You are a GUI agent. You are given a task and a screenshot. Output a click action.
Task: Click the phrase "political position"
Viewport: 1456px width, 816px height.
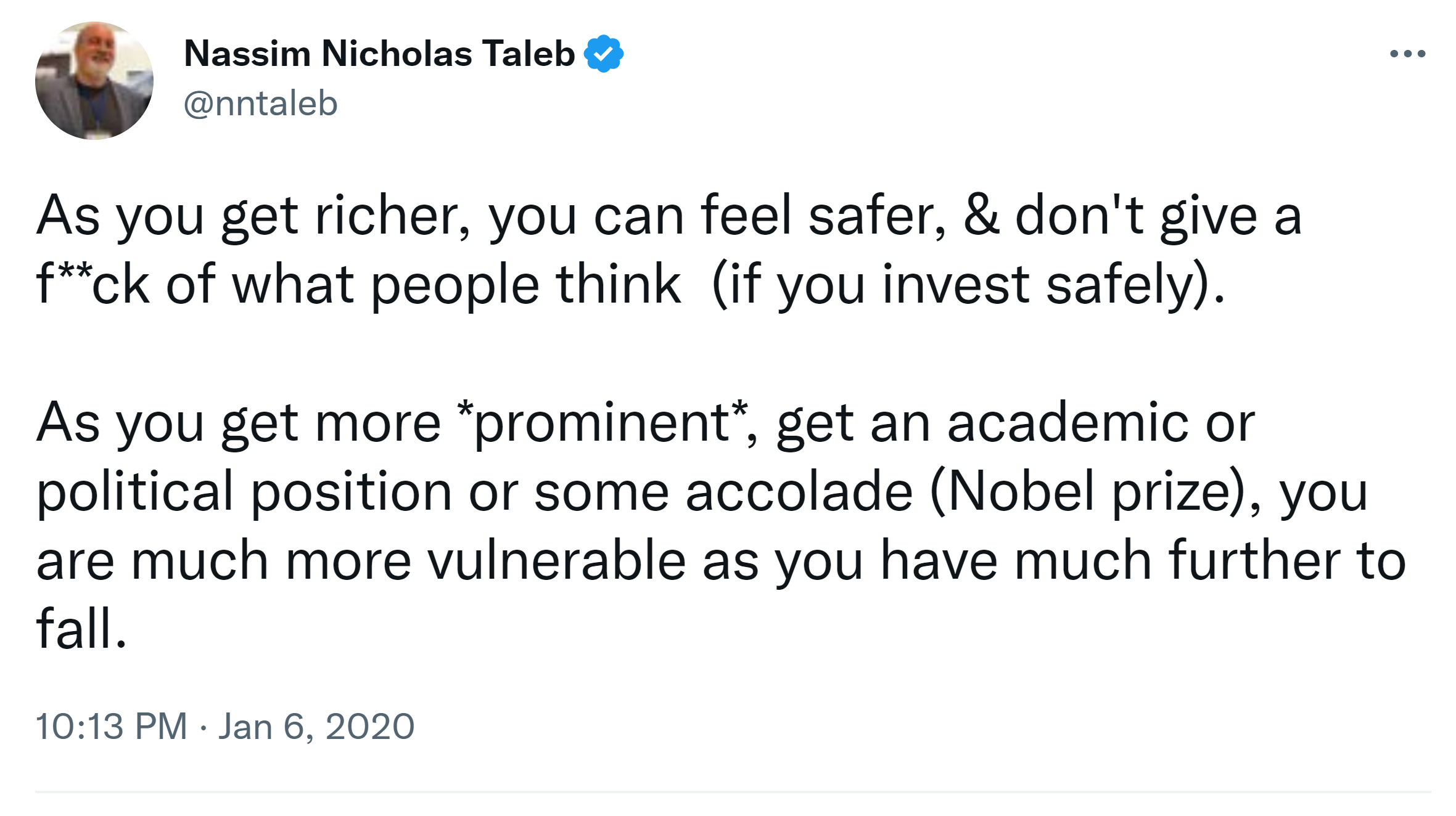pyautogui.click(x=244, y=492)
